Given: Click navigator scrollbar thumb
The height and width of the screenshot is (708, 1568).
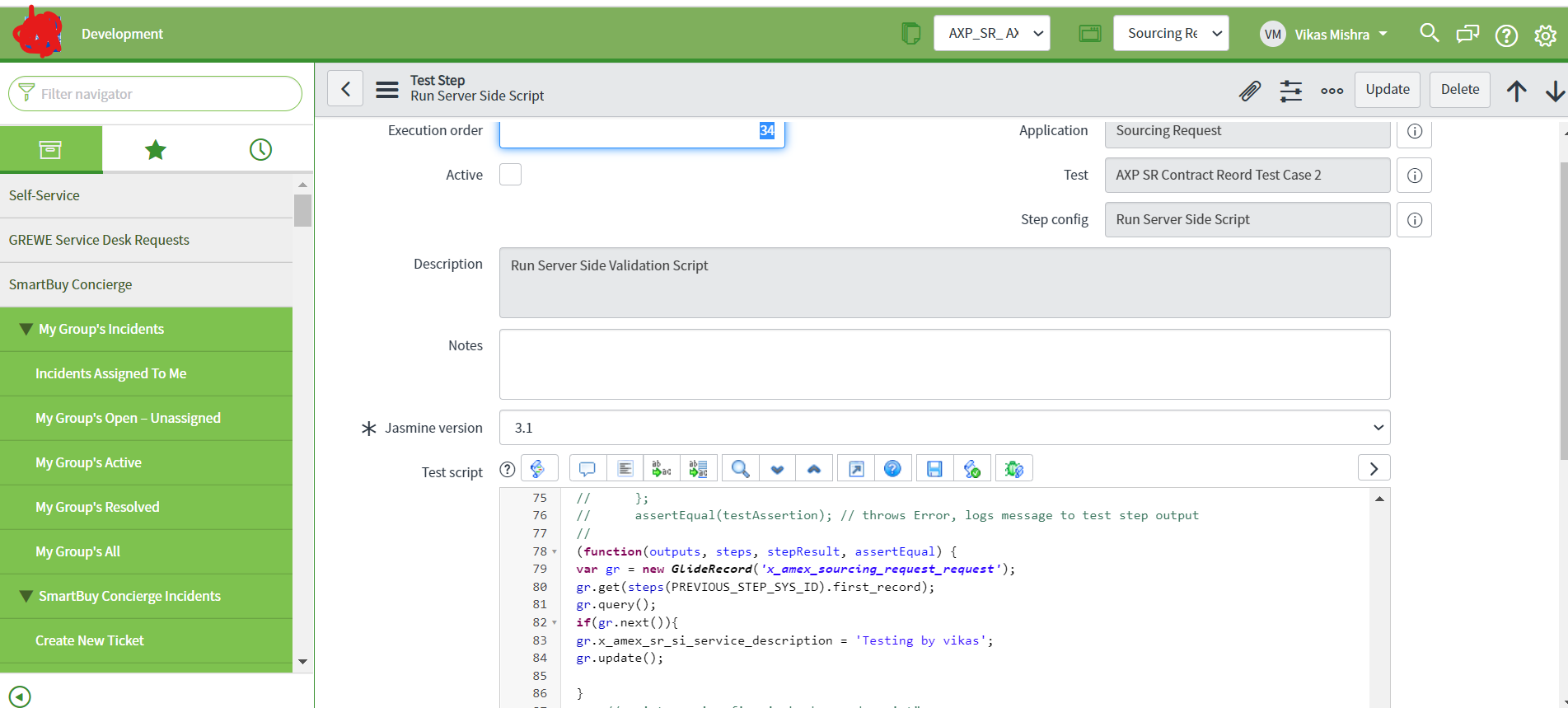Looking at the screenshot, I should point(302,210).
